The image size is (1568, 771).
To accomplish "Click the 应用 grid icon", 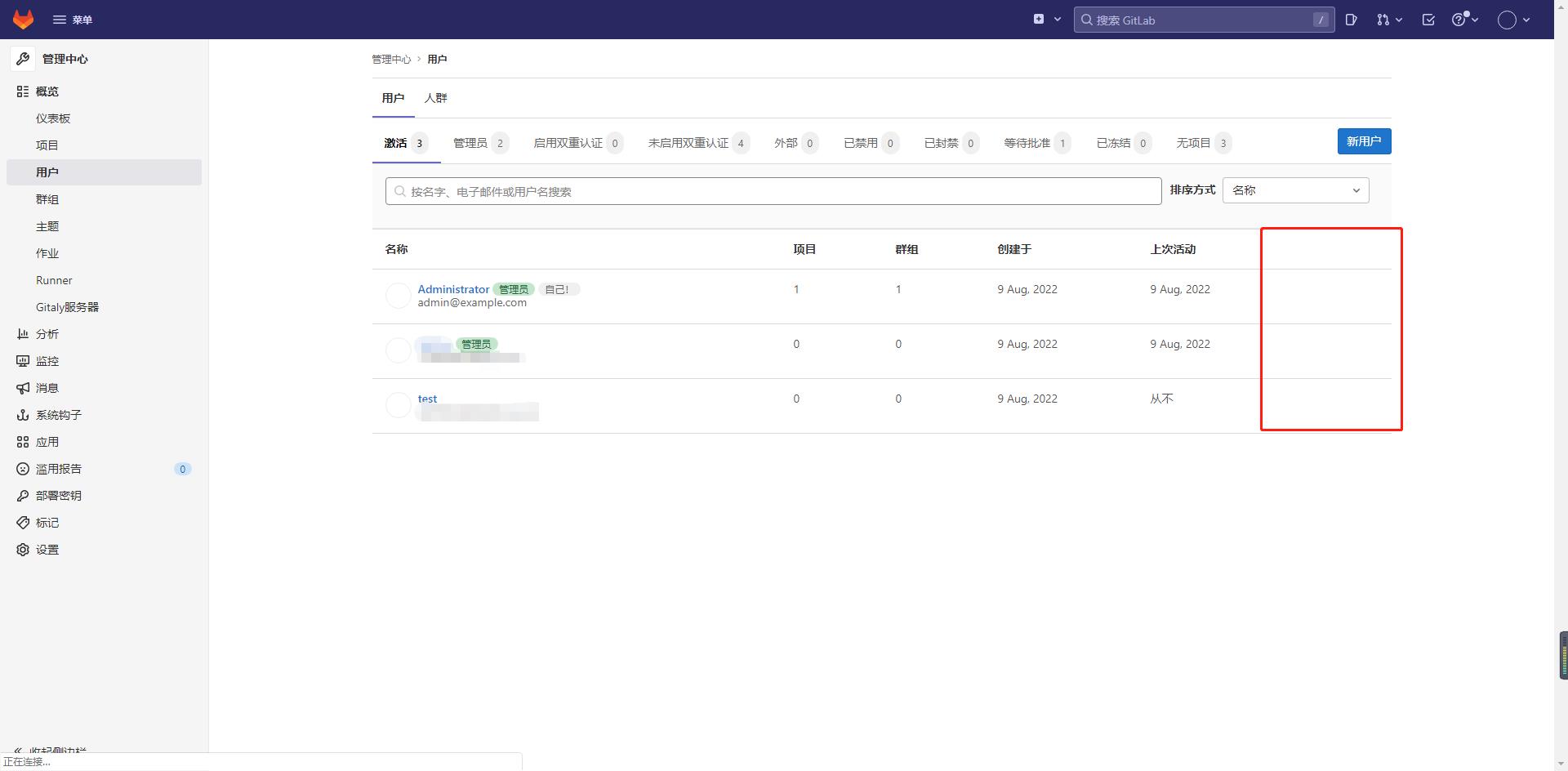I will pos(23,442).
